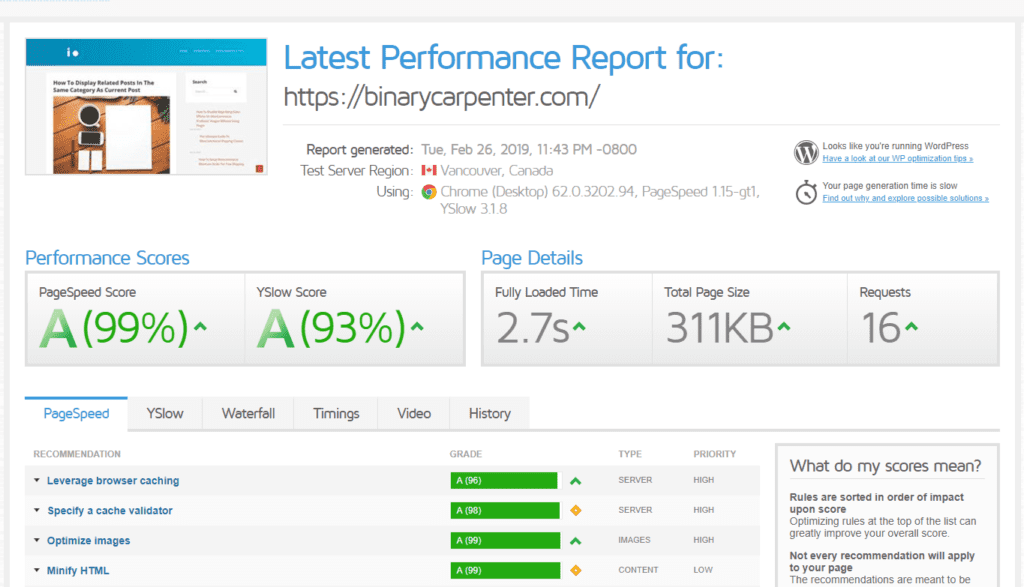Click the YSlow Score green up arrow
Viewport: 1024px width, 587px height.
417,326
